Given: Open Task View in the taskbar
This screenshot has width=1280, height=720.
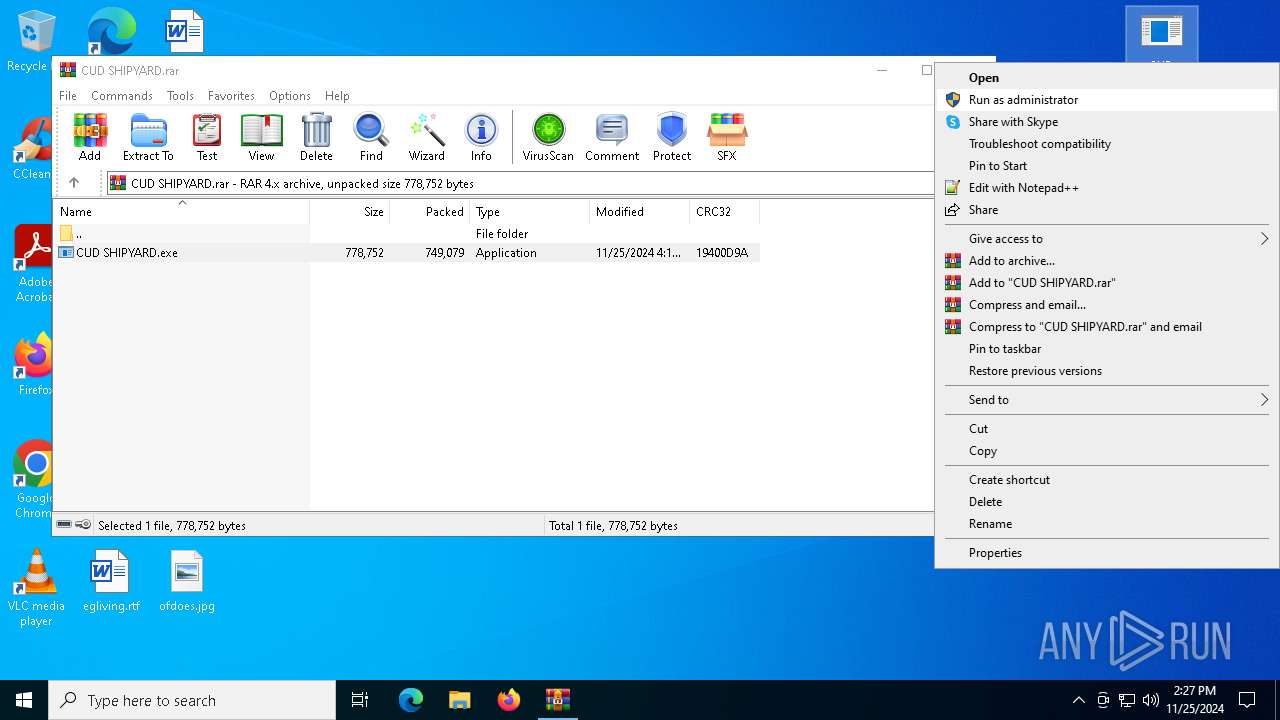Looking at the screenshot, I should 360,700.
